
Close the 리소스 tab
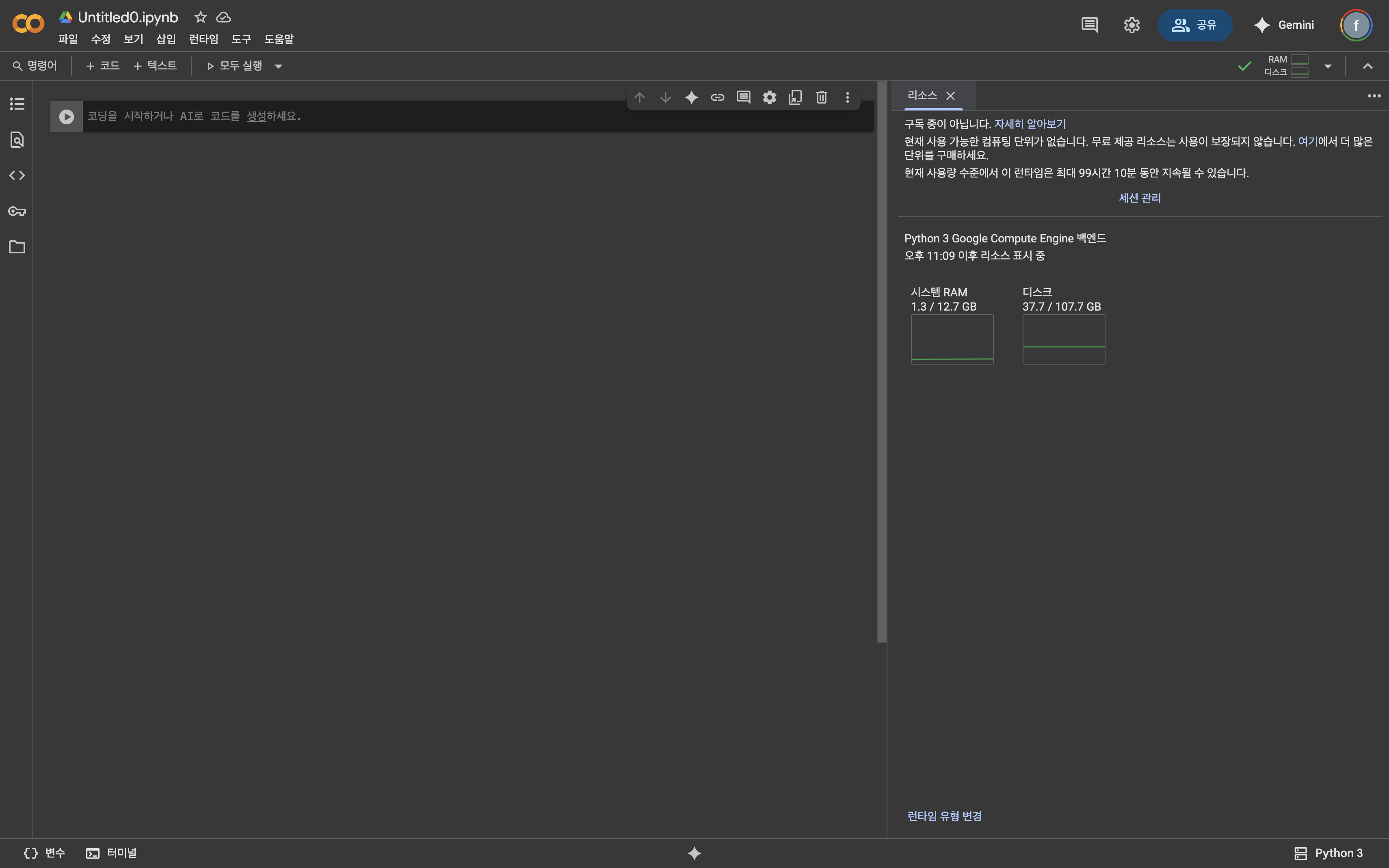950,96
